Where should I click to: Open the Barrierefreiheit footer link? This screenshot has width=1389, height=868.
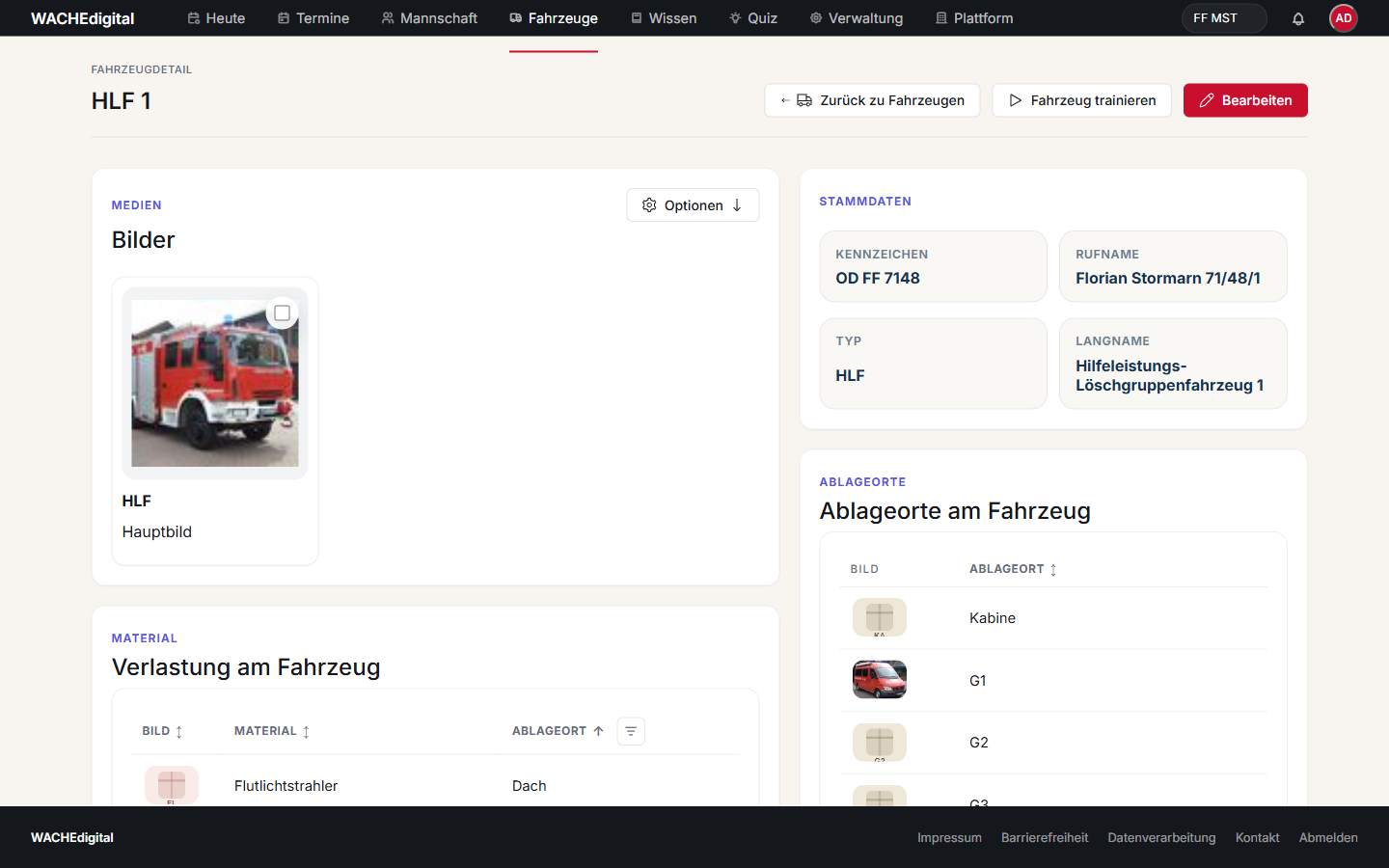[1045, 837]
